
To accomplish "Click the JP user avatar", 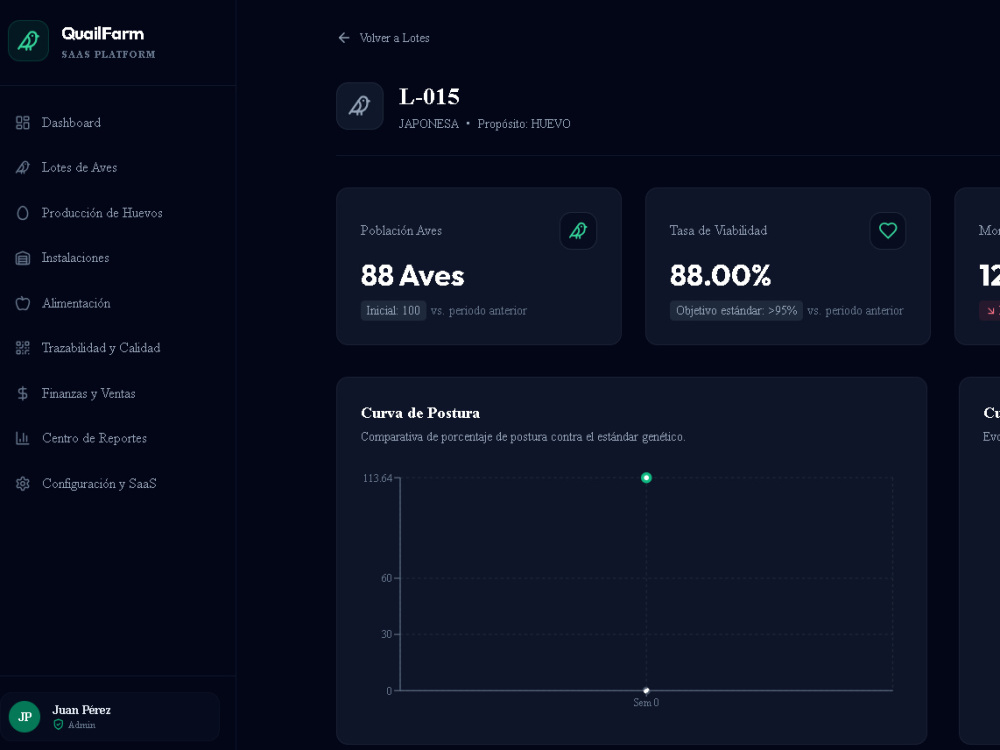I will [x=25, y=716].
